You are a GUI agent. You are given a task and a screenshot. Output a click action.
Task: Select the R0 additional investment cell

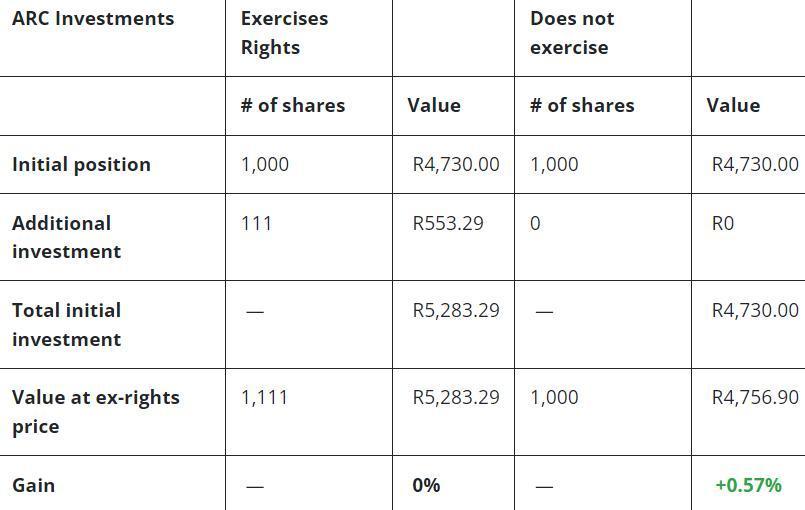[722, 223]
